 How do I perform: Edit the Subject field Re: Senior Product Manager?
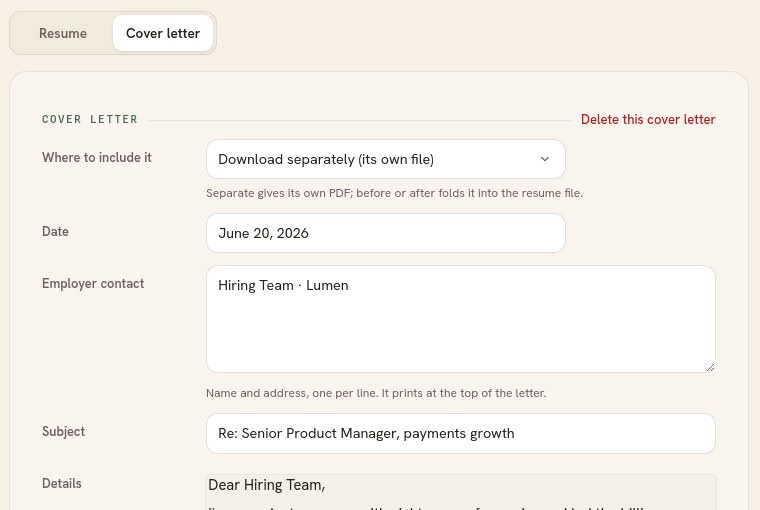tap(461, 433)
